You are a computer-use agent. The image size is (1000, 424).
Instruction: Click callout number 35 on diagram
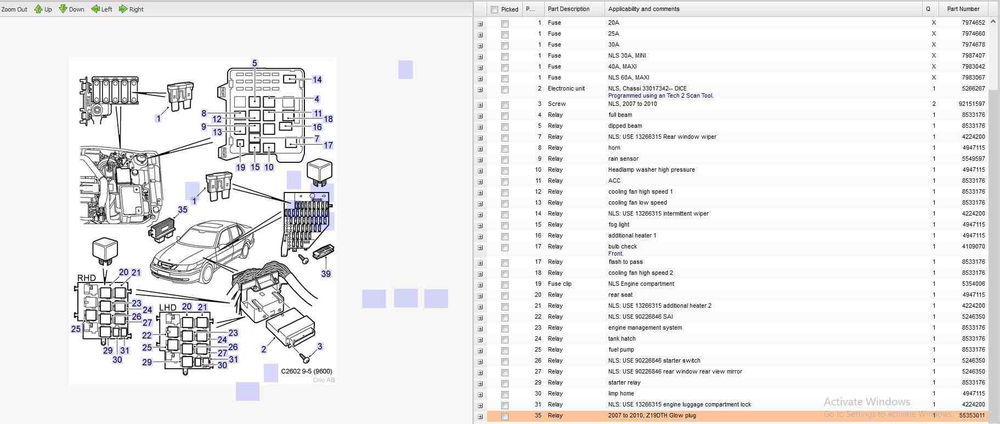(182, 210)
